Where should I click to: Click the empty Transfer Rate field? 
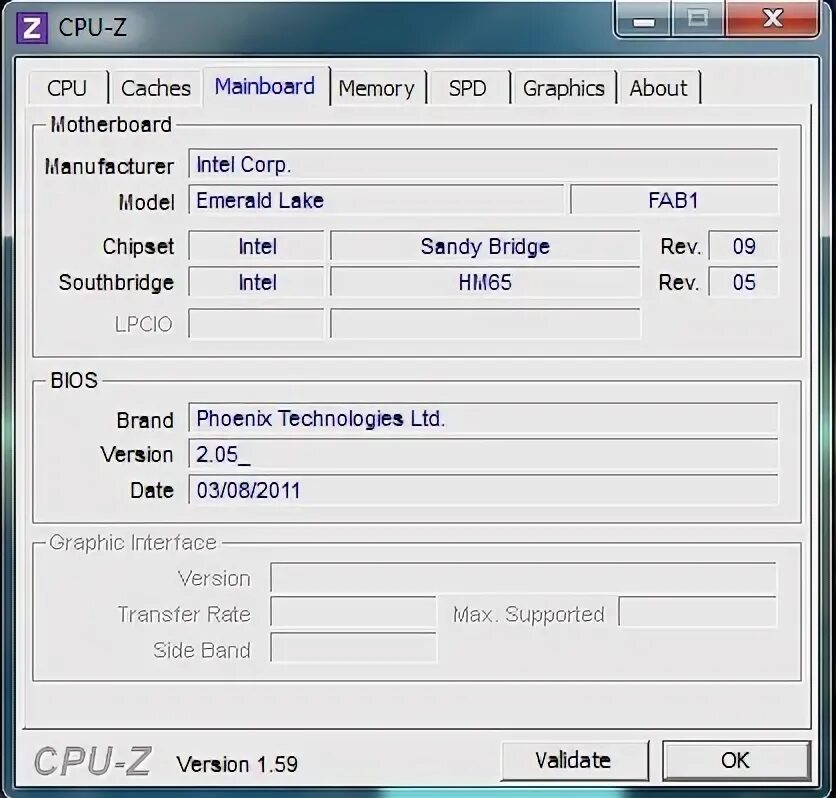coord(353,614)
